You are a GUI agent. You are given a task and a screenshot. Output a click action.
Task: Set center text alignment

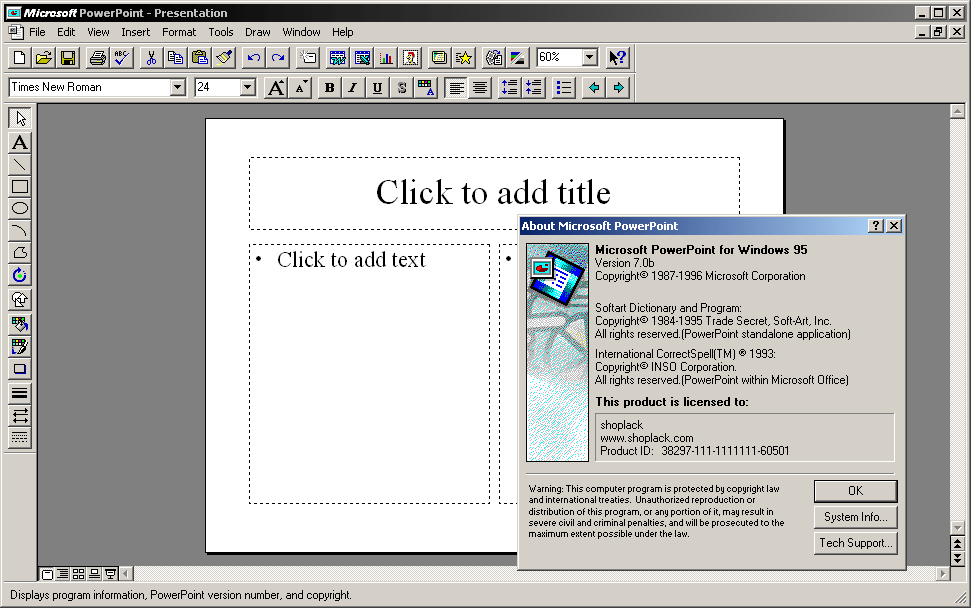[x=480, y=87]
